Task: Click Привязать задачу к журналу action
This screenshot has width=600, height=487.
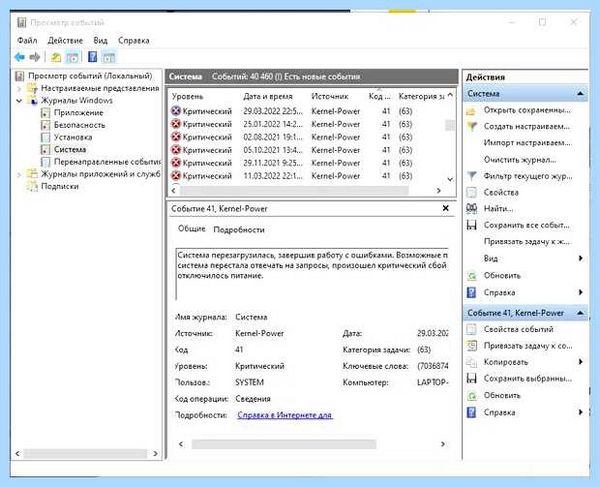Action: [x=527, y=242]
